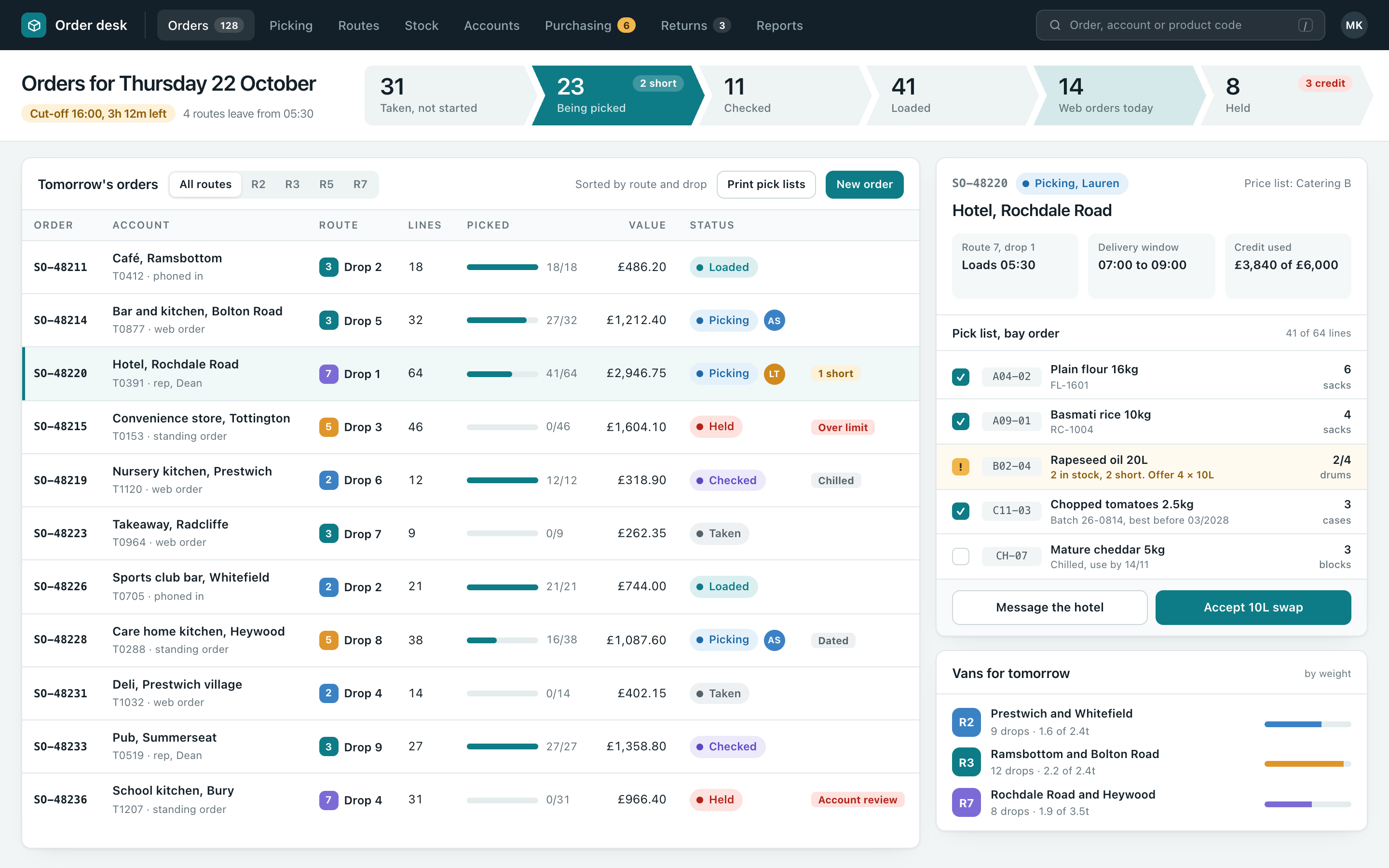Click the slash shortcut key hint in search
Image resolution: width=1389 pixels, height=868 pixels.
[x=1305, y=25]
